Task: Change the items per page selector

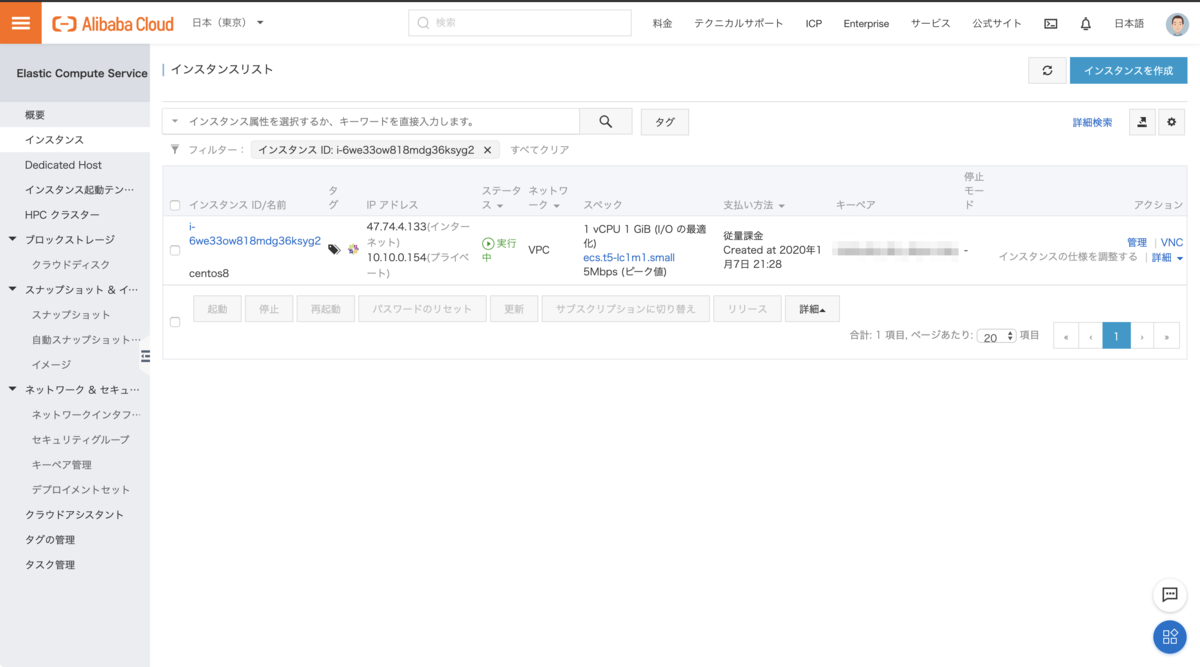Action: (997, 337)
